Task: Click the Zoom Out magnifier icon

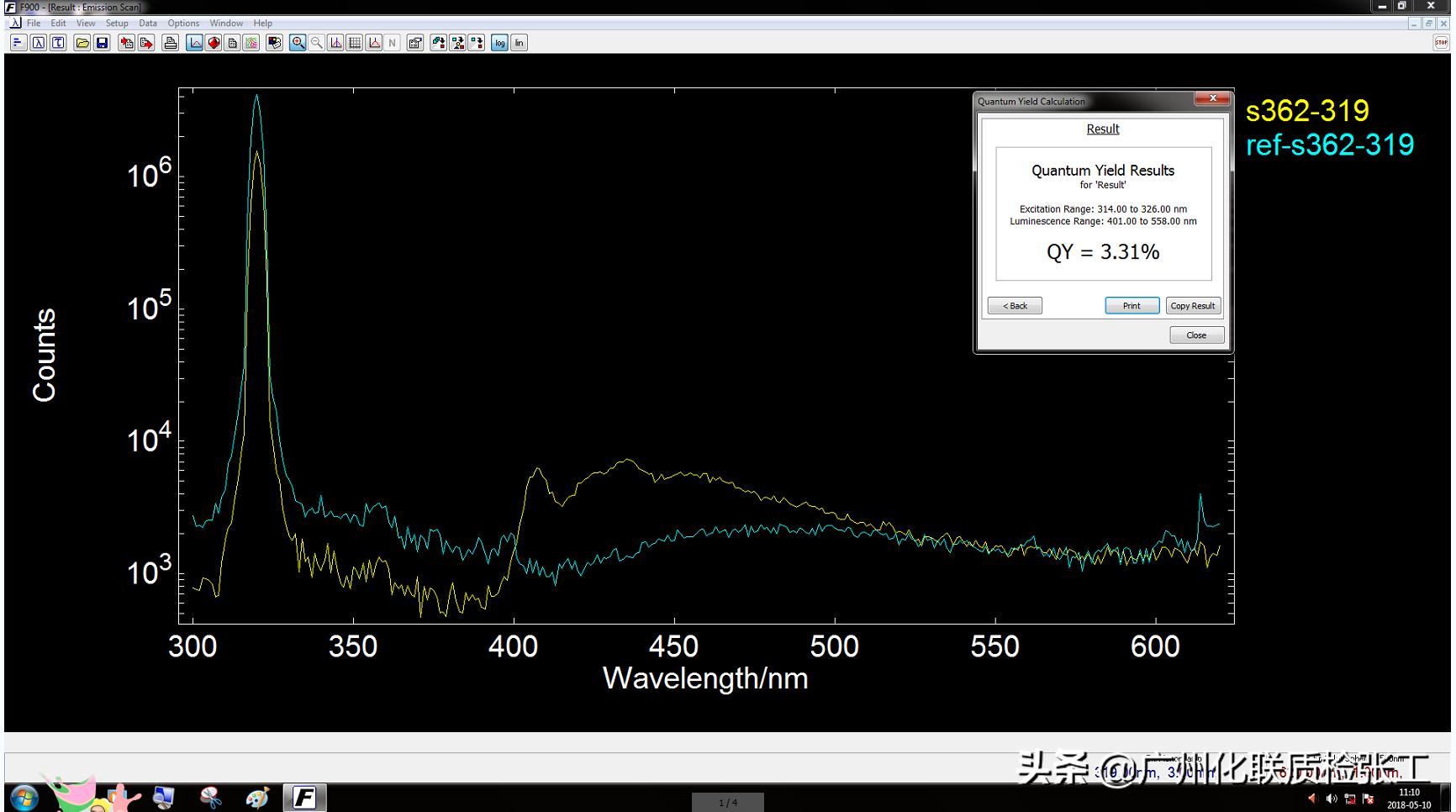Action: click(316, 43)
